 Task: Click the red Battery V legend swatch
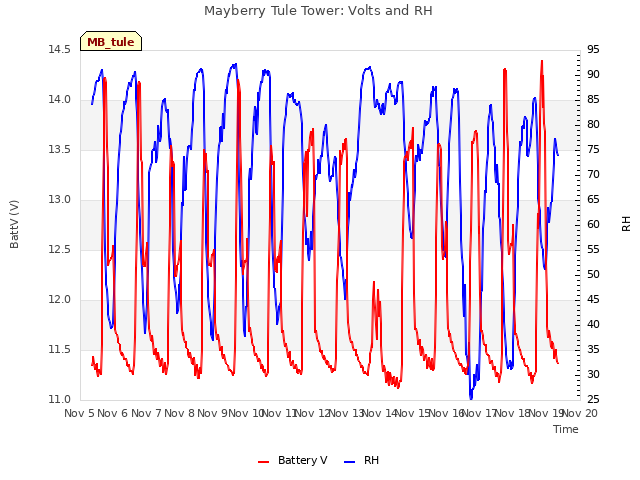pyautogui.click(x=264, y=461)
